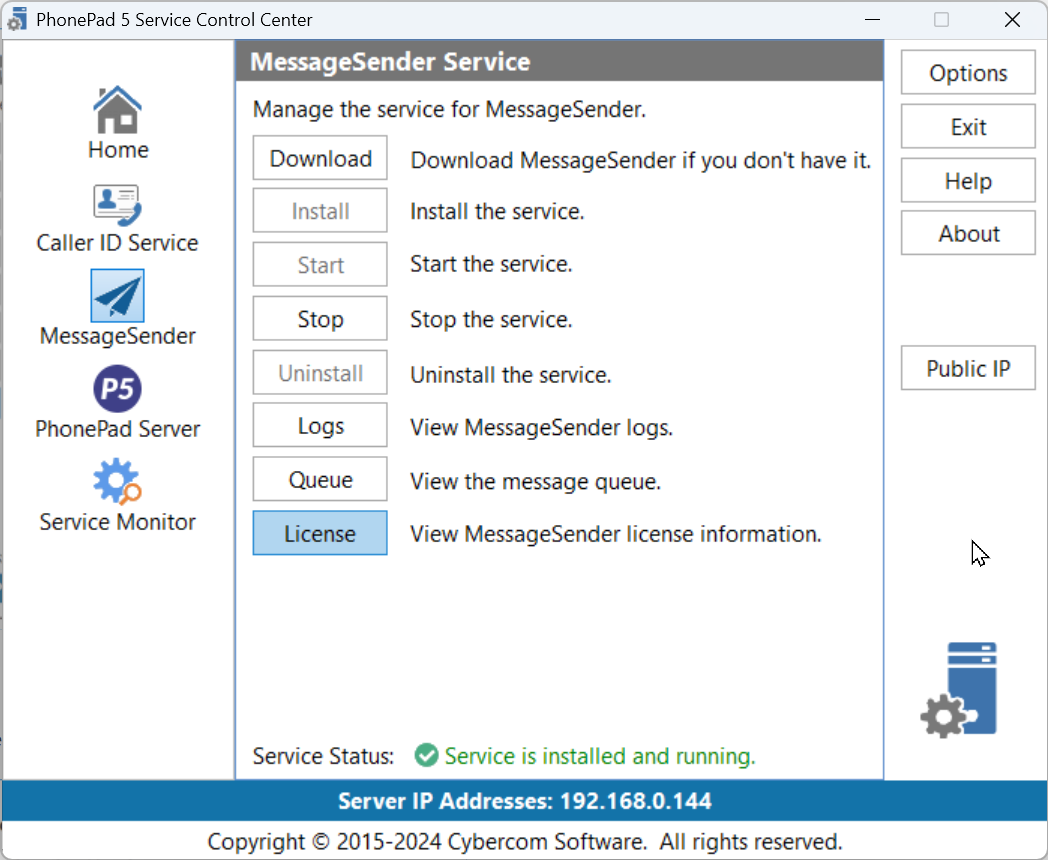
Task: Click the app icon in title bar
Action: [x=17, y=19]
